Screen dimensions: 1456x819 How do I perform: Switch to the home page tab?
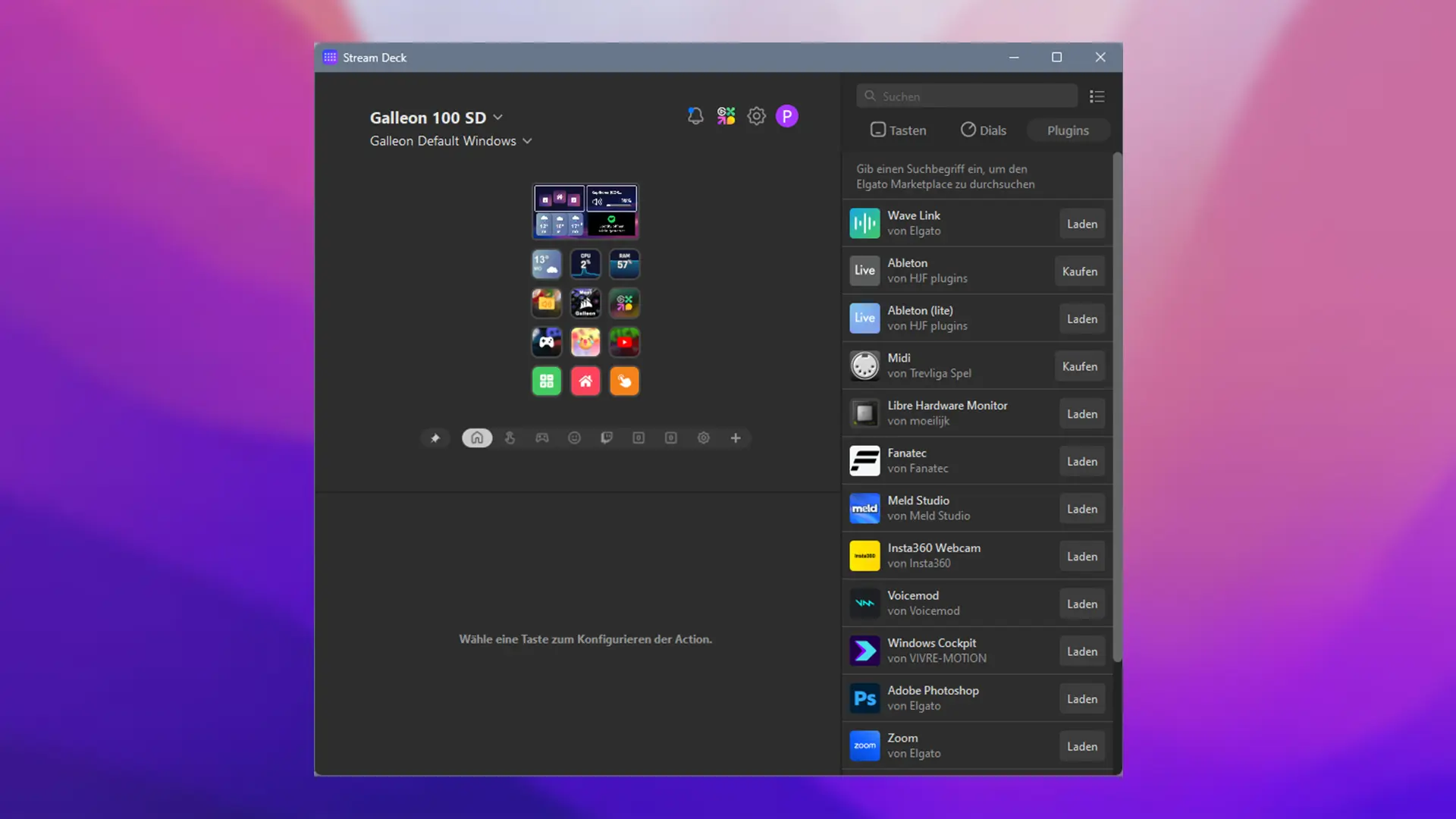476,438
